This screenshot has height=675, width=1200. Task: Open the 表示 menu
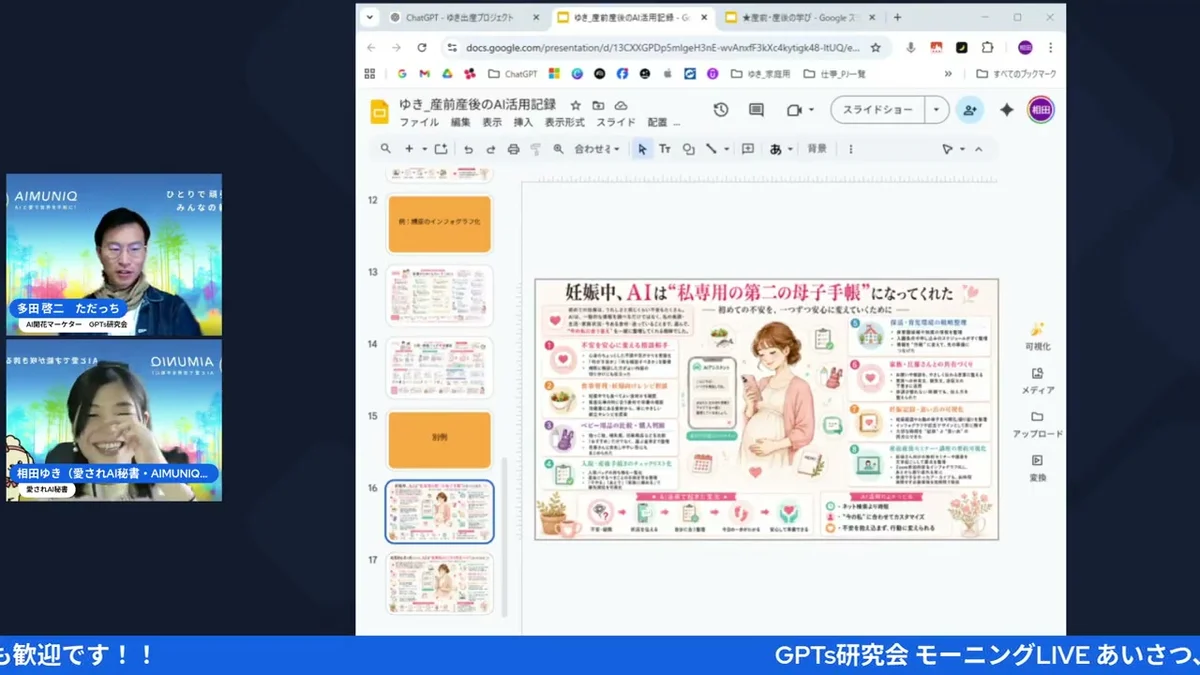point(492,123)
